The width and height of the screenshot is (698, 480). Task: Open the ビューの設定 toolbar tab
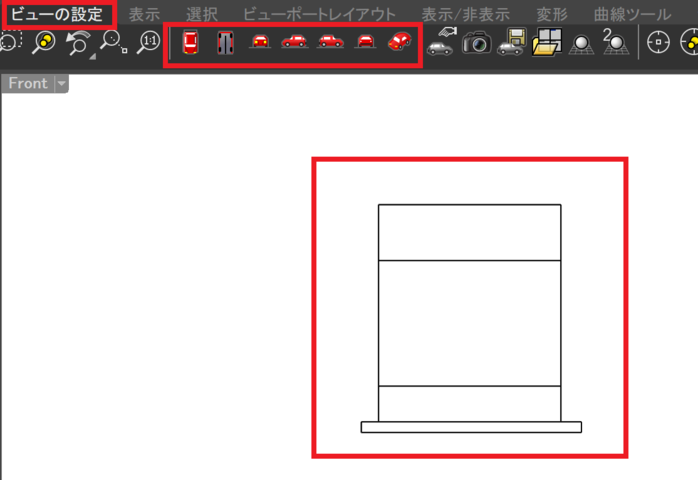(57, 14)
